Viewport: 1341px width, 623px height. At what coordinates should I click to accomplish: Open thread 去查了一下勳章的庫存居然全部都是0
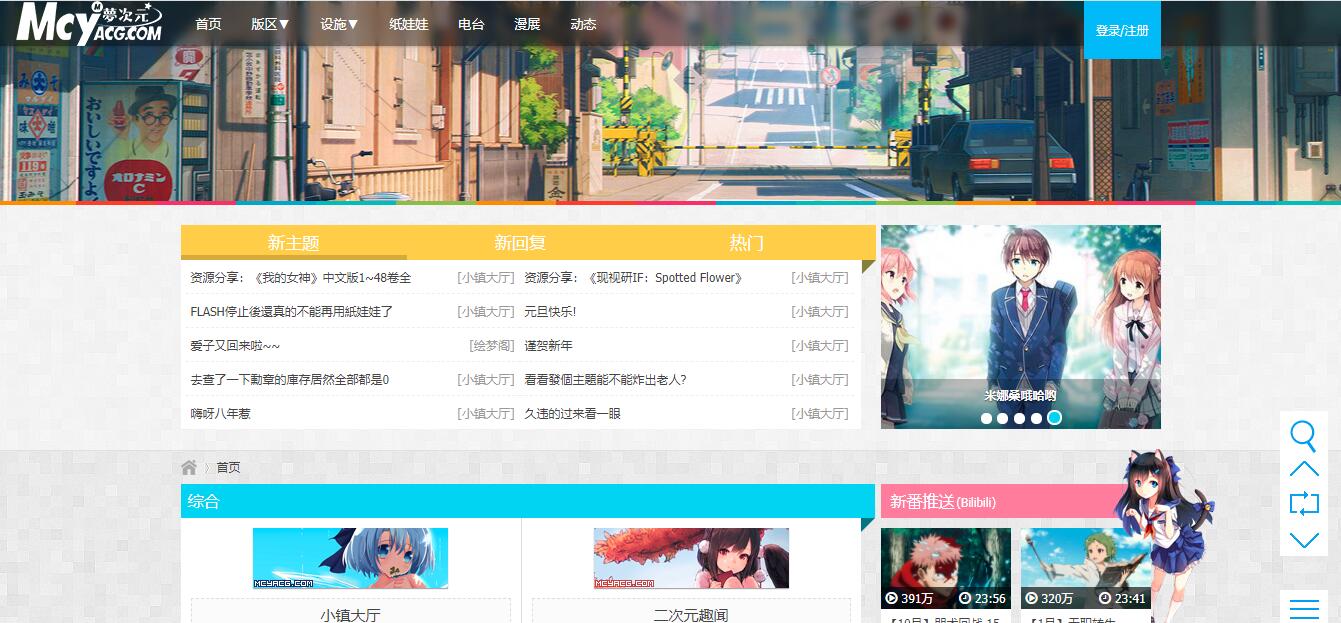(289, 380)
